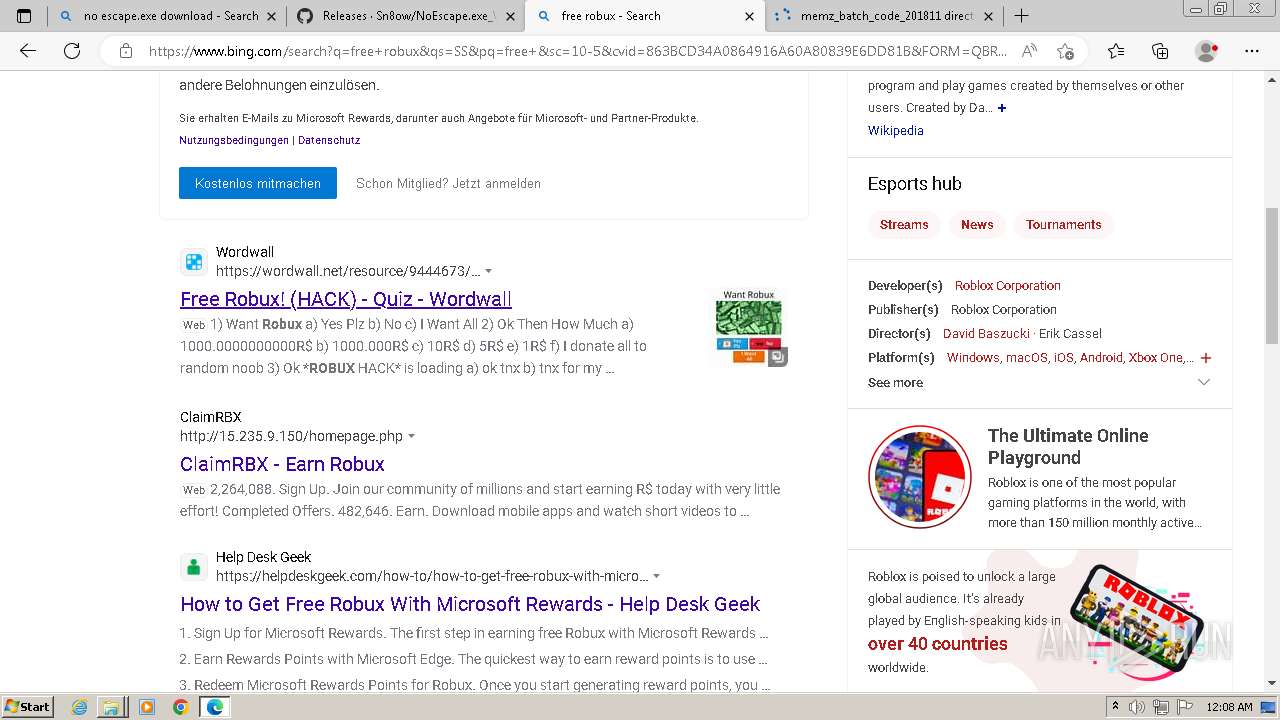Open Read aloud icon in address bar
Viewport: 1280px width, 720px height.
coord(1028,51)
